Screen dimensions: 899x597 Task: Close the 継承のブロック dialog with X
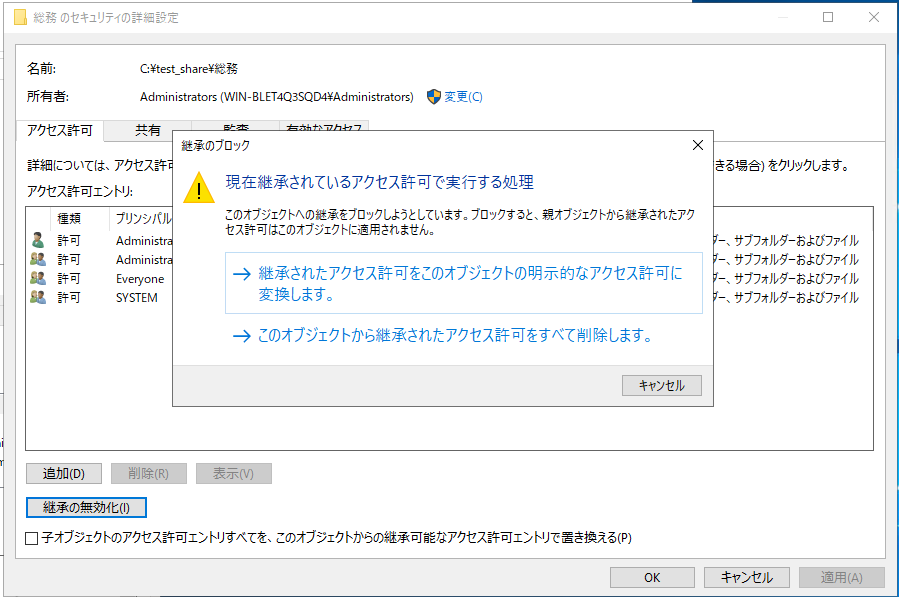point(698,145)
